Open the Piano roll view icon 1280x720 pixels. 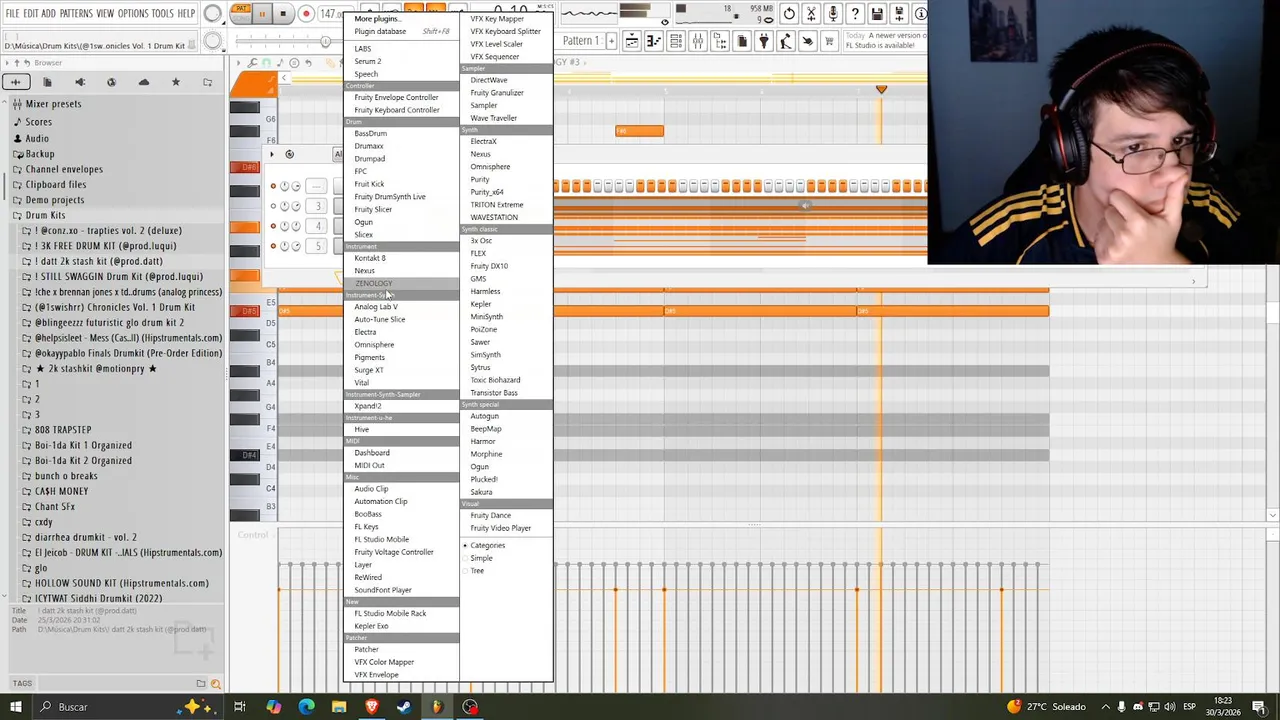click(x=653, y=41)
